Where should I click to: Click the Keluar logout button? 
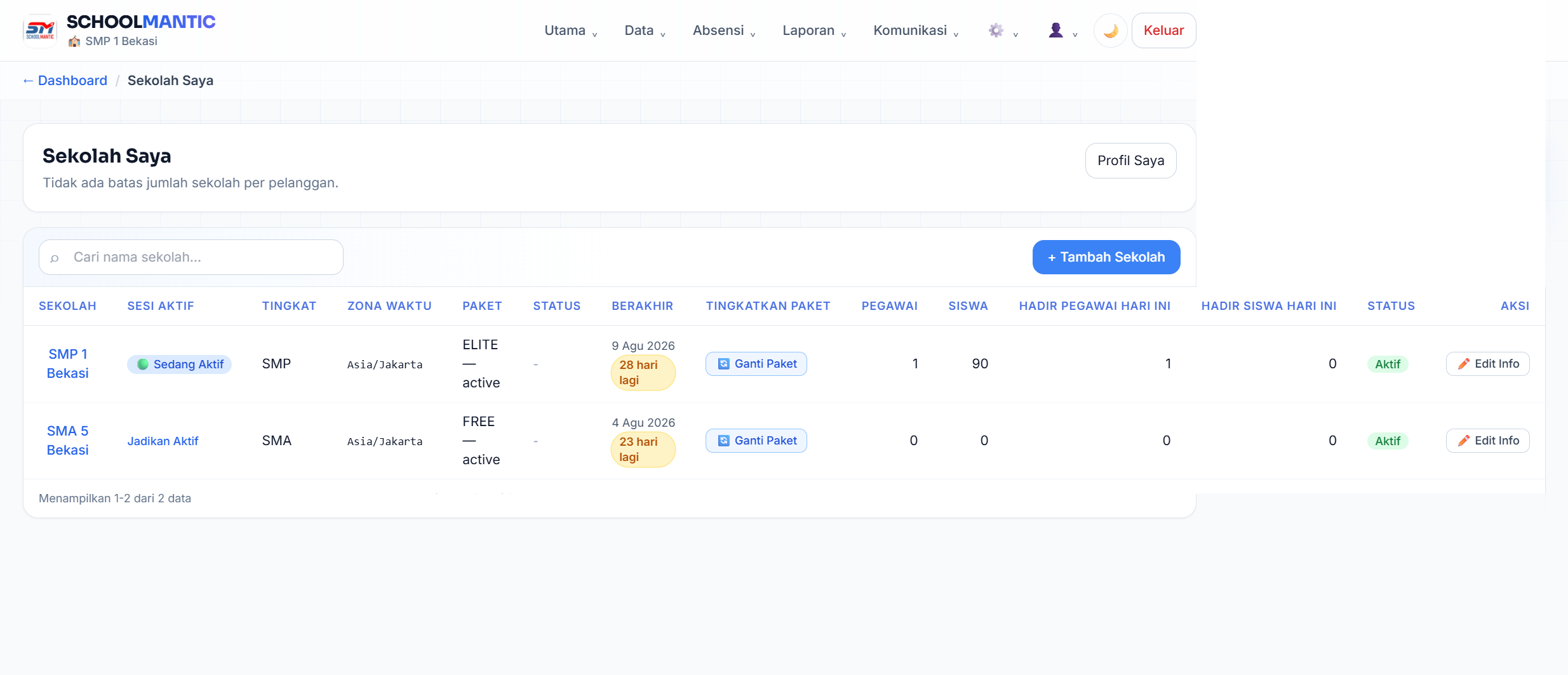1163,30
